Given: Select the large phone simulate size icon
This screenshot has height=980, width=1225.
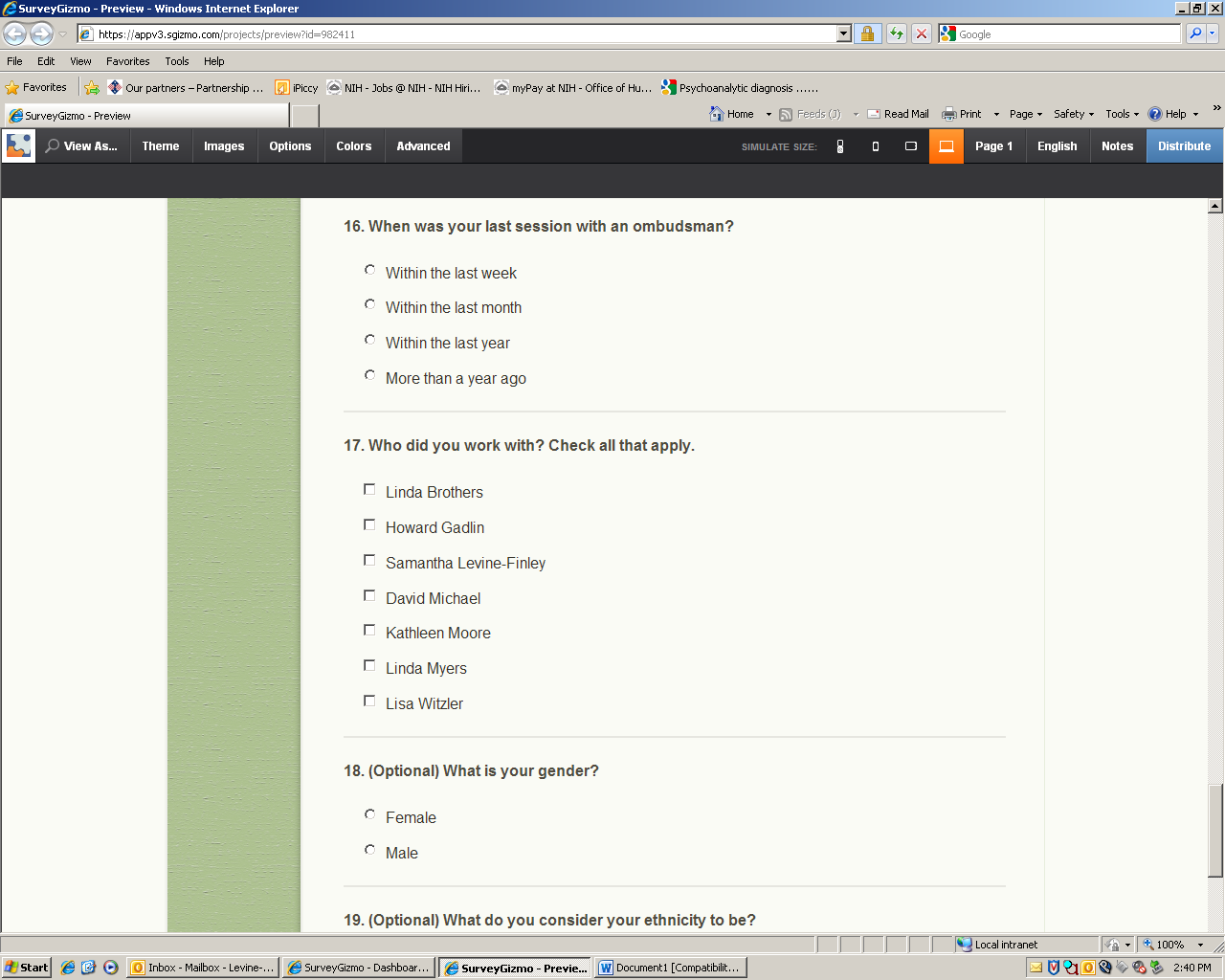Looking at the screenshot, I should point(876,146).
